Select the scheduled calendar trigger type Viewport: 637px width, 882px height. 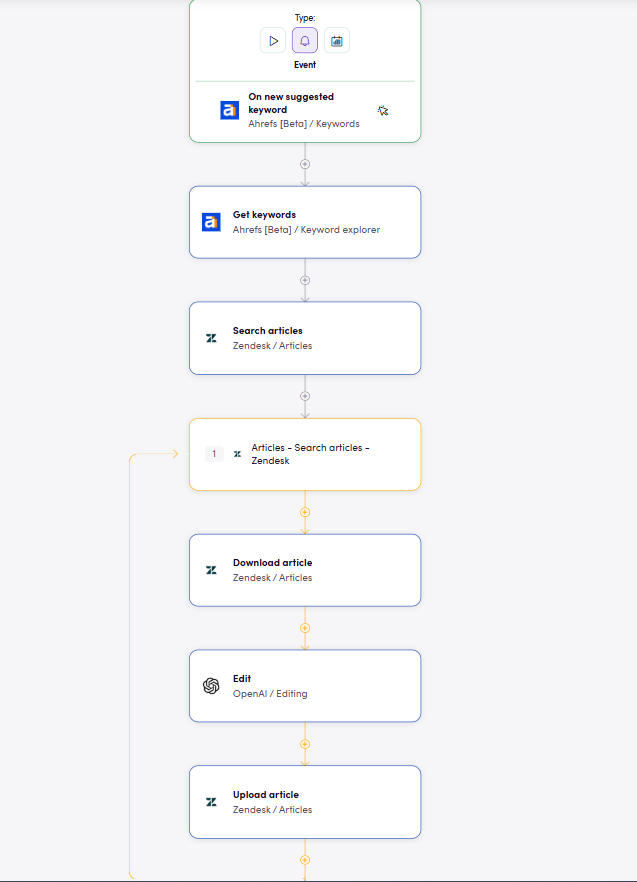[337, 40]
